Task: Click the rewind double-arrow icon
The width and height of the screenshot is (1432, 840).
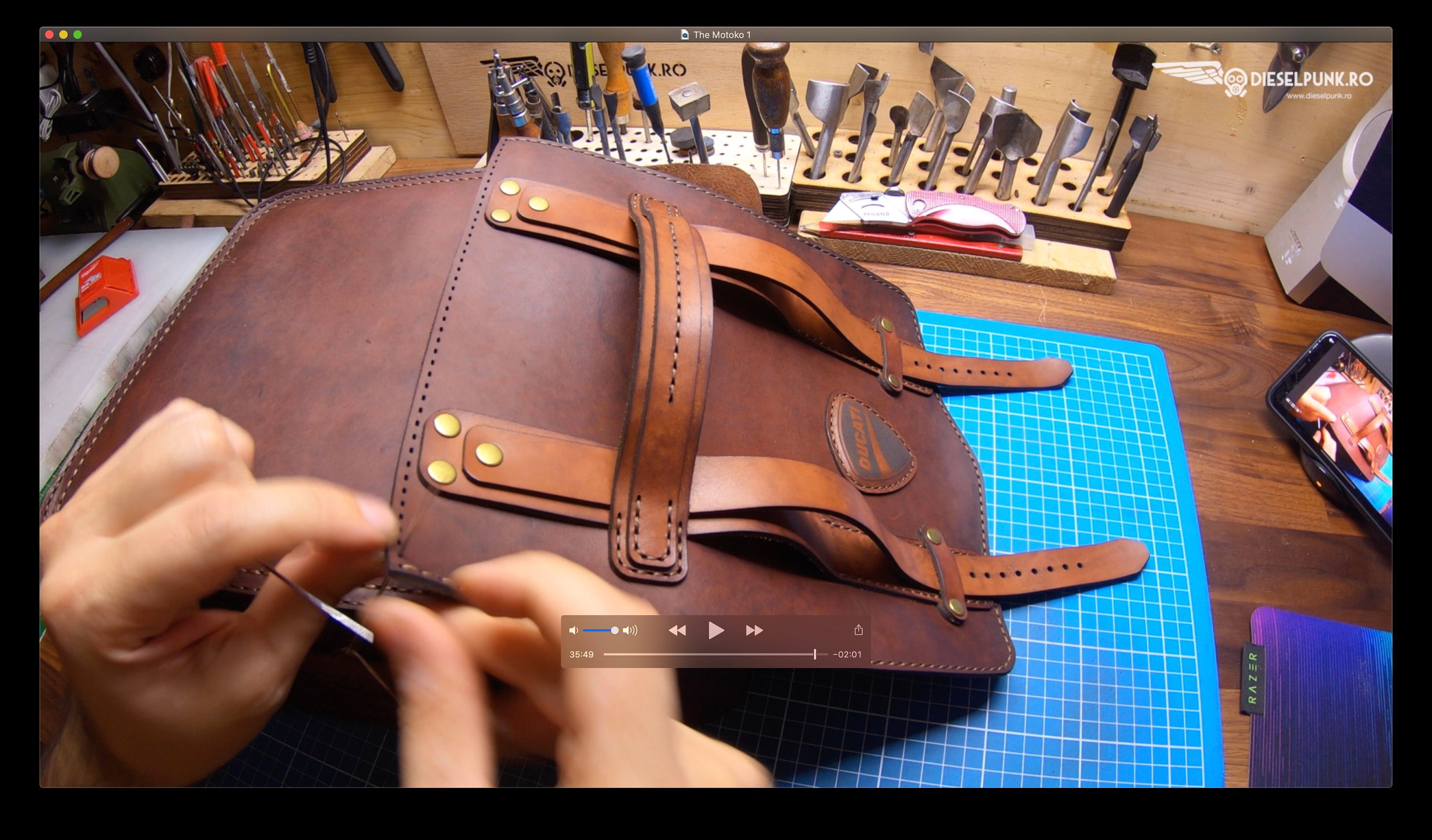Action: 677,630
